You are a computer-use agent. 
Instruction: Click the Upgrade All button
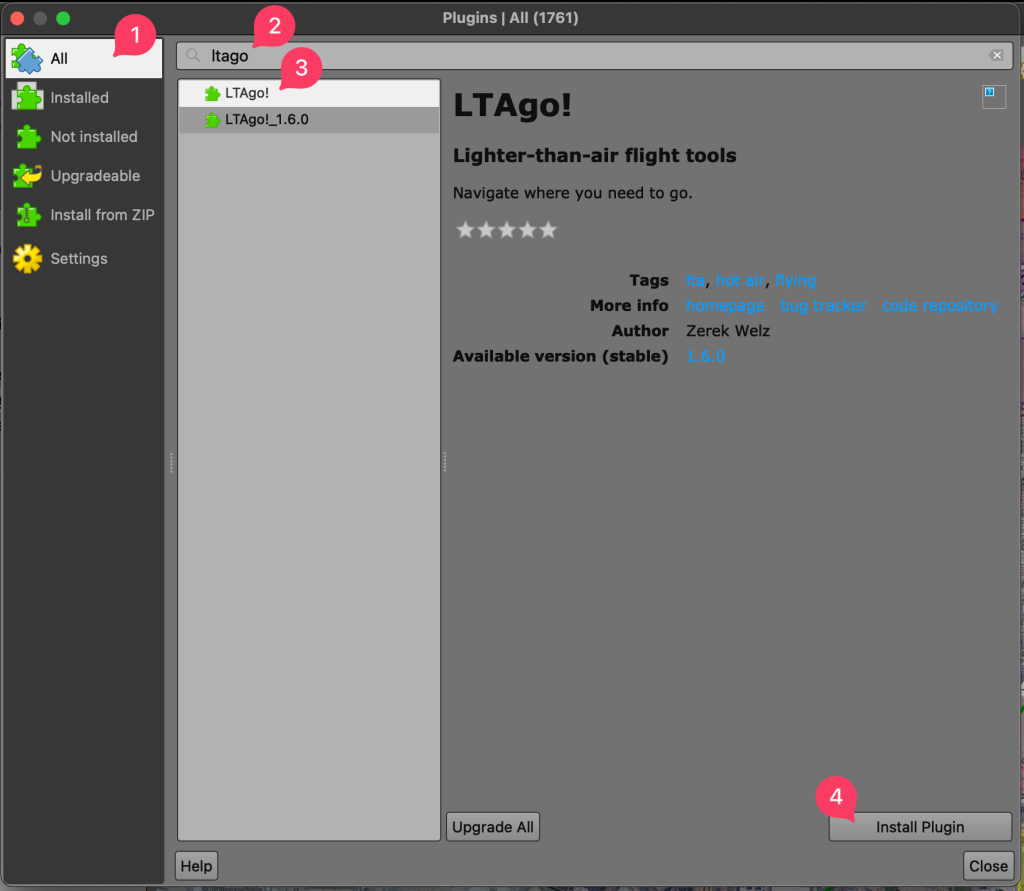pos(492,827)
